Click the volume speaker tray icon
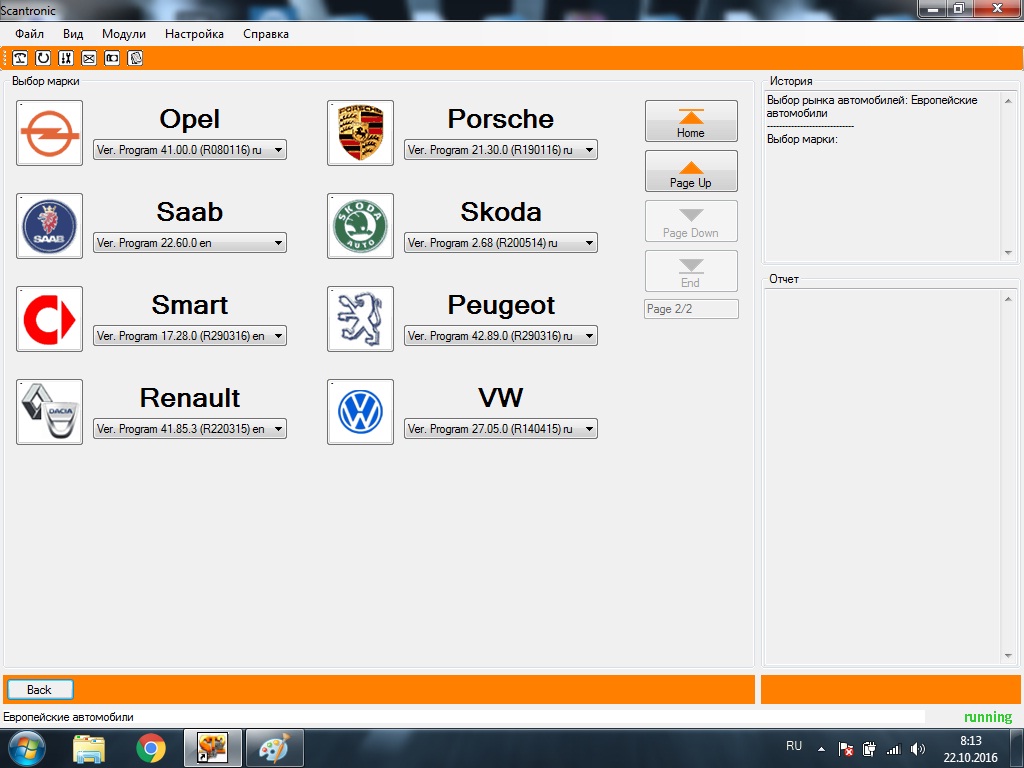Viewport: 1024px width, 768px height. (918, 749)
